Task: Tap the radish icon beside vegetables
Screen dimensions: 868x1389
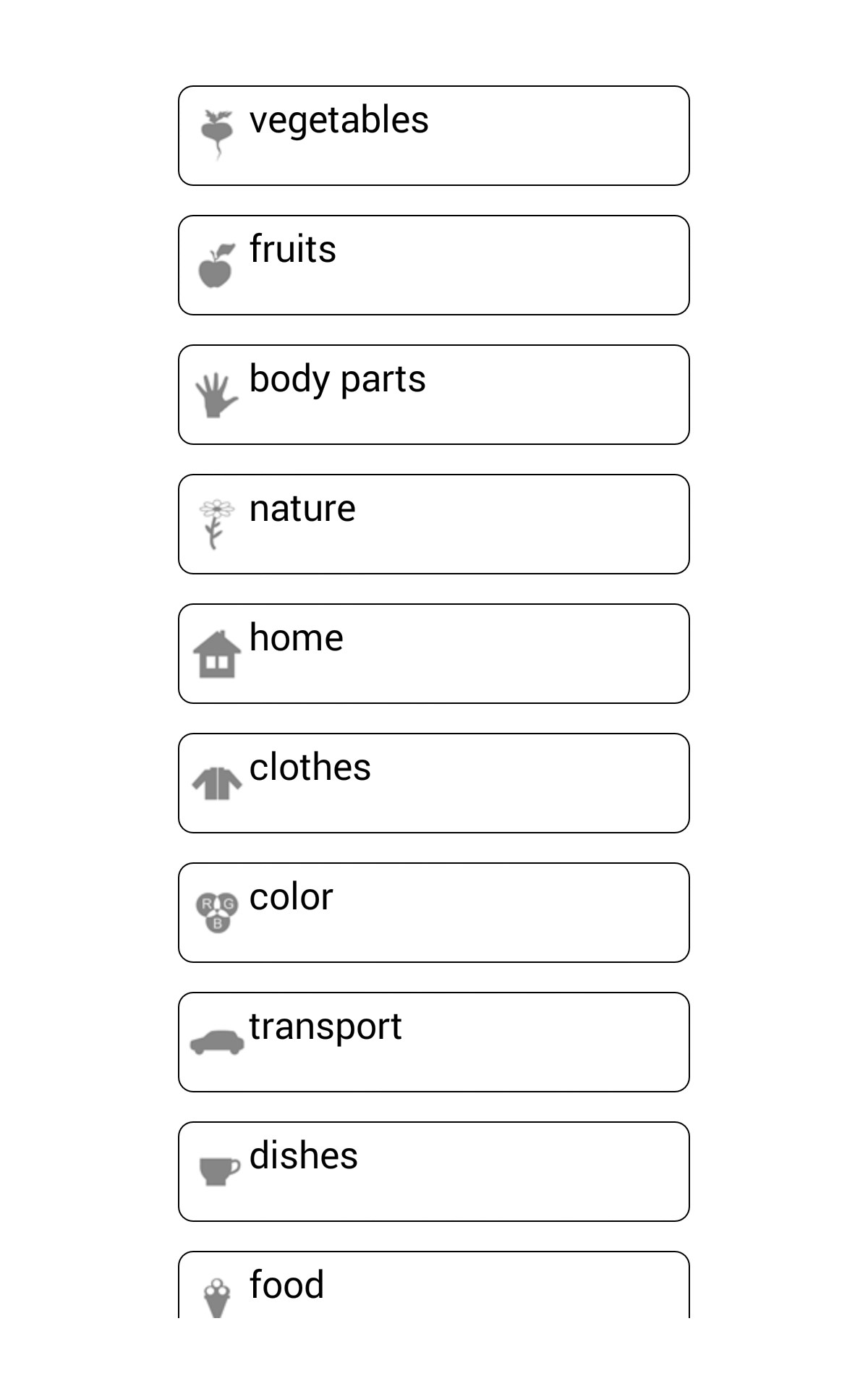Action: 216,135
